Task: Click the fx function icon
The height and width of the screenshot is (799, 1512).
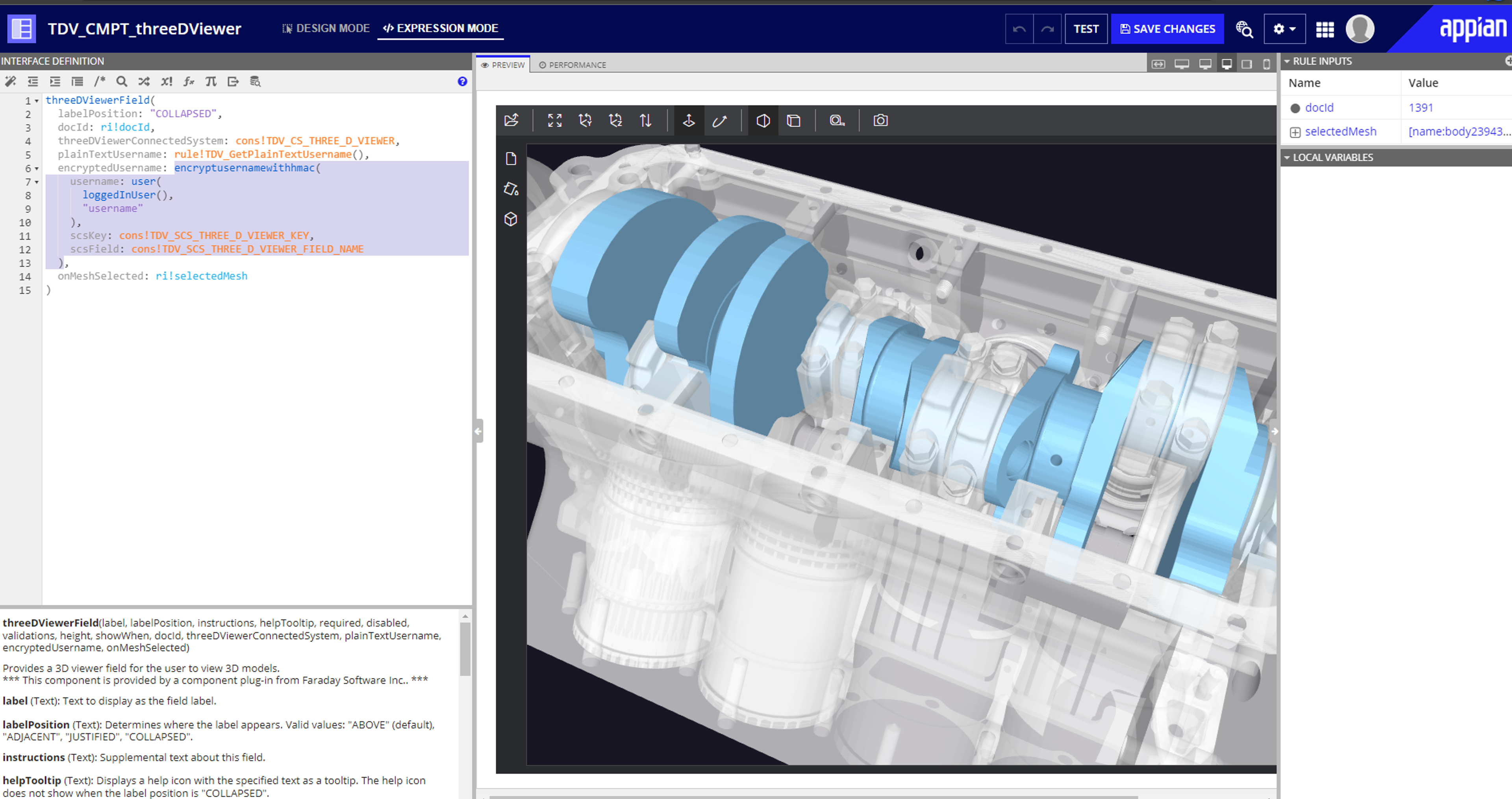Action: click(x=189, y=82)
